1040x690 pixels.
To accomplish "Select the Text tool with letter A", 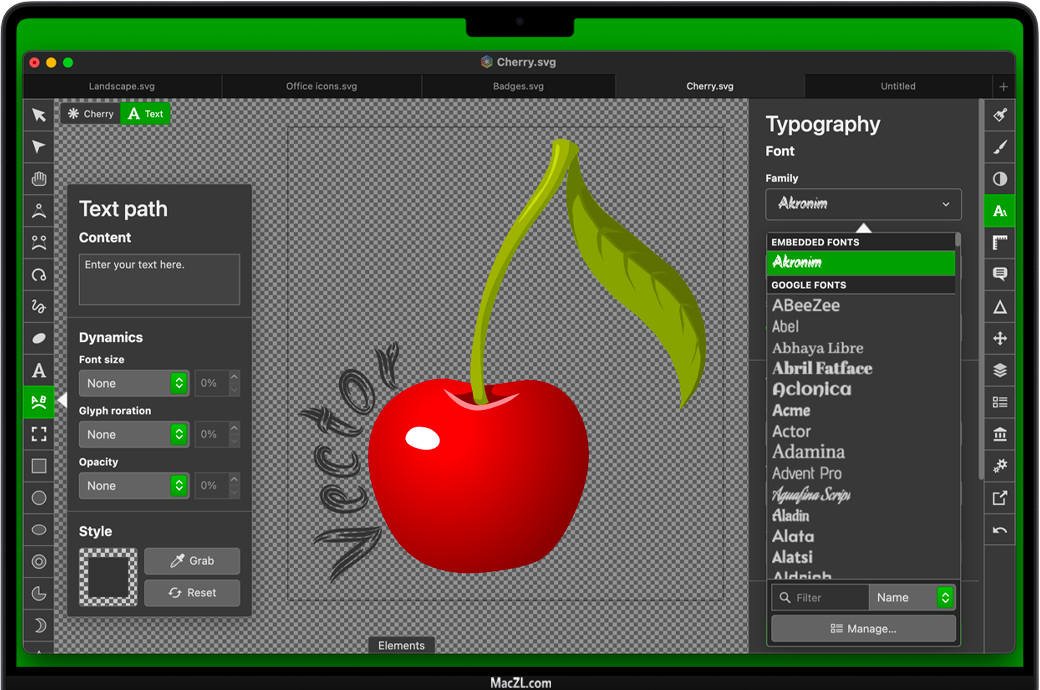I will (x=39, y=370).
